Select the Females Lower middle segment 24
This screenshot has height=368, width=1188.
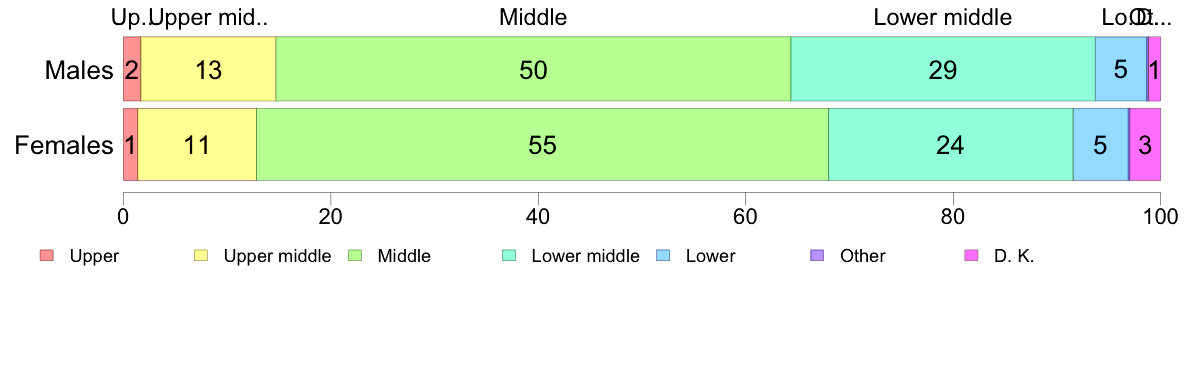tap(951, 145)
